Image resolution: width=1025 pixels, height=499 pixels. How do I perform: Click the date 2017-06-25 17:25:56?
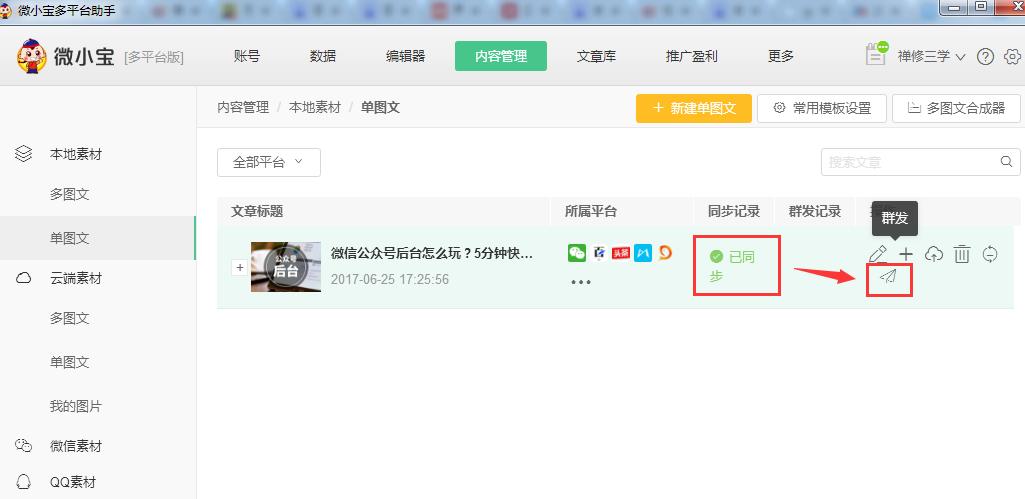(x=390, y=279)
